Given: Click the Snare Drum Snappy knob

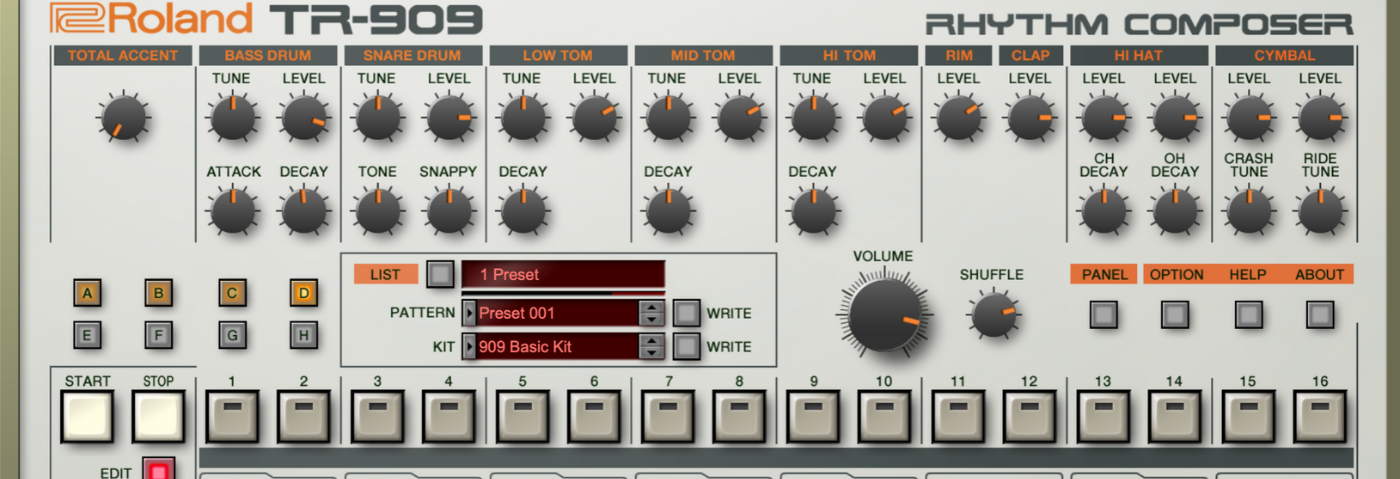Looking at the screenshot, I should click(449, 211).
